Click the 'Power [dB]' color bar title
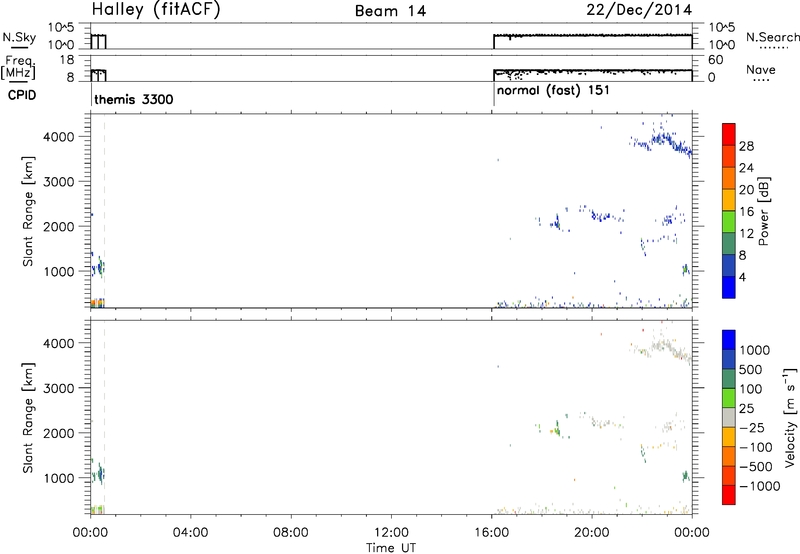 763,211
